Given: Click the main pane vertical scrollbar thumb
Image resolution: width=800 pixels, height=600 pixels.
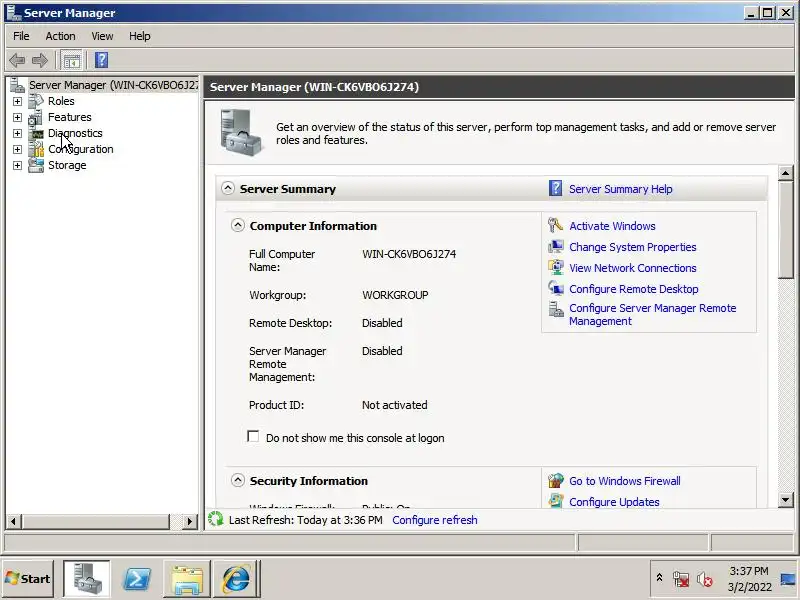Looking at the screenshot, I should (786, 230).
